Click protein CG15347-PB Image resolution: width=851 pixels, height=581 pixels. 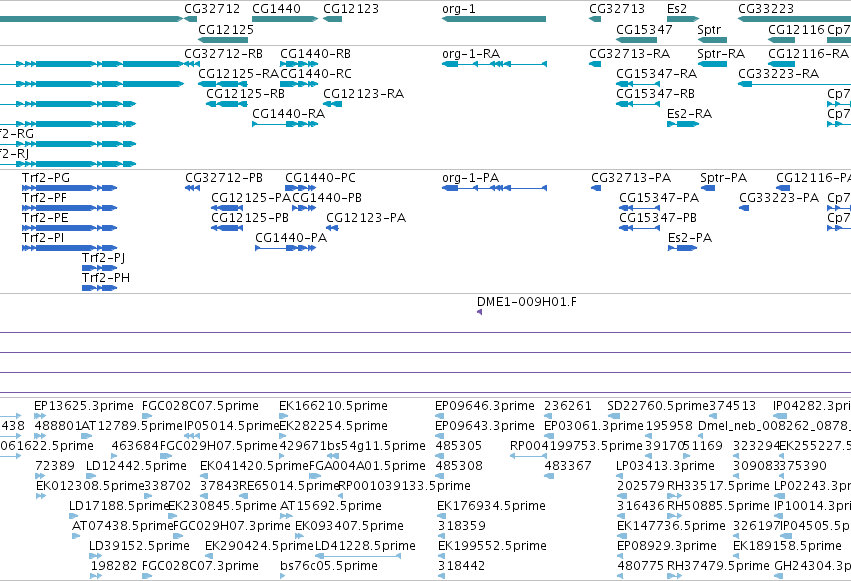tap(639, 228)
